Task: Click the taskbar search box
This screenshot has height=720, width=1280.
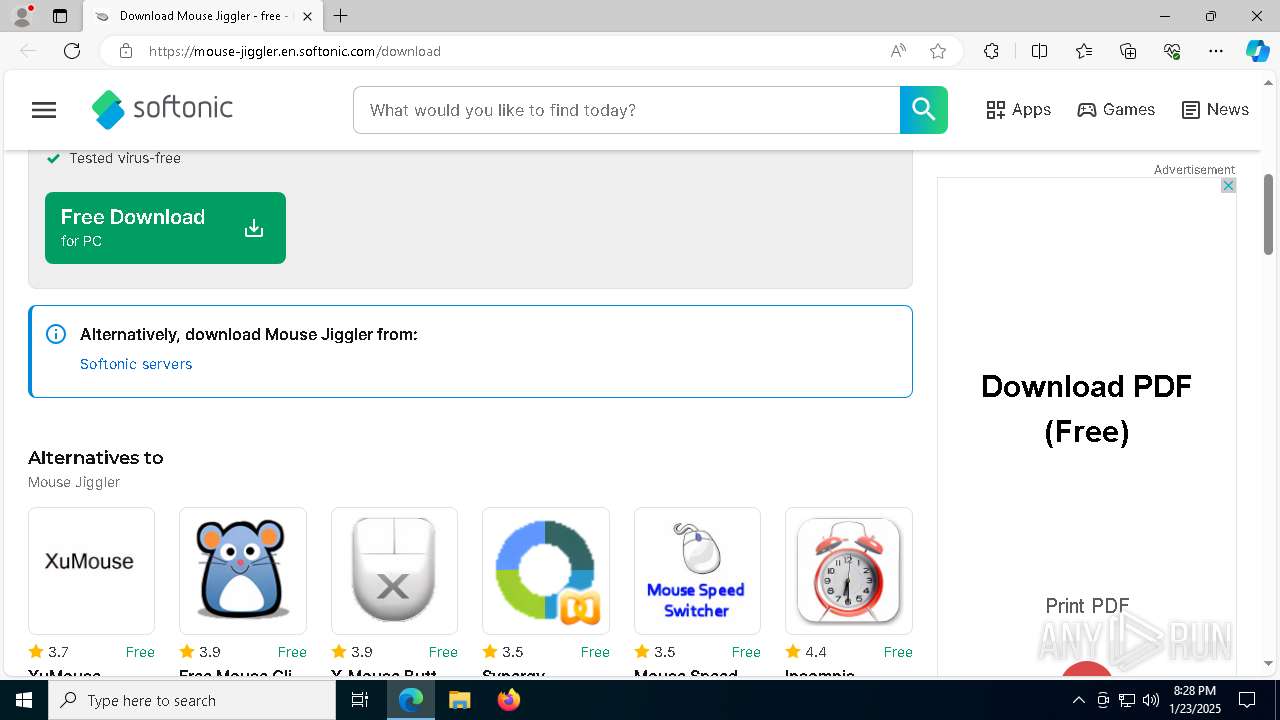Action: (x=192, y=700)
